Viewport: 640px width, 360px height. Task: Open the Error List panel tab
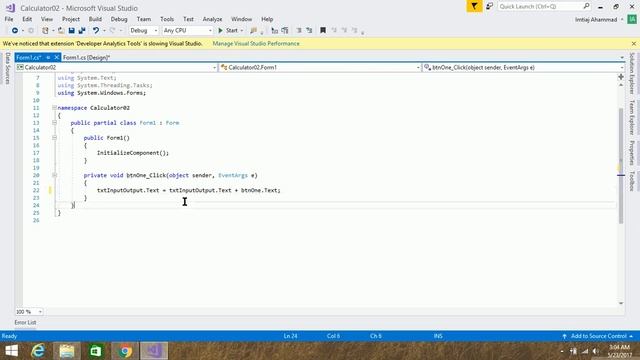pyautogui.click(x=25, y=322)
